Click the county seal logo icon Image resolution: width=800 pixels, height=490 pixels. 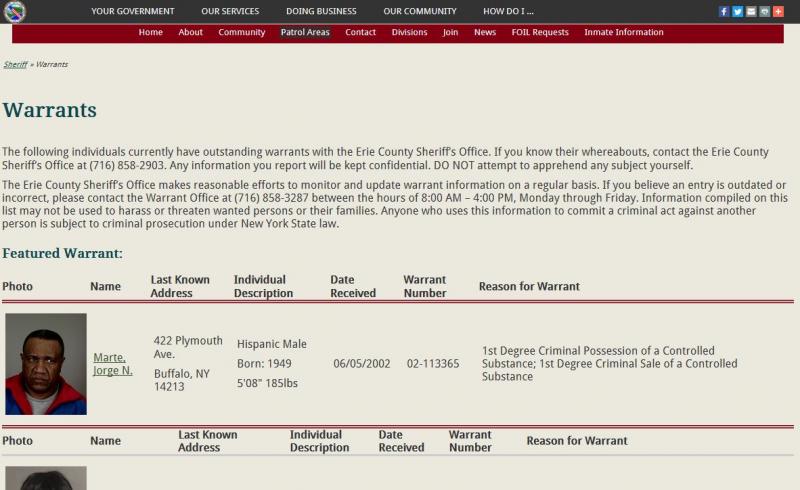[x=14, y=12]
